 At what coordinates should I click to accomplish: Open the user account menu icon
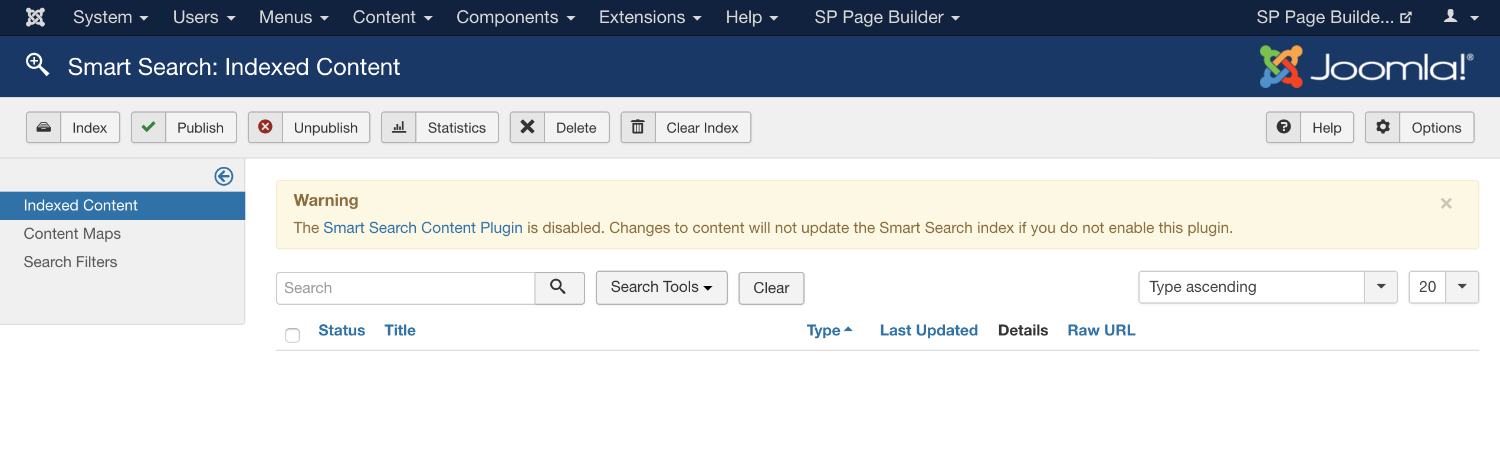1457,17
